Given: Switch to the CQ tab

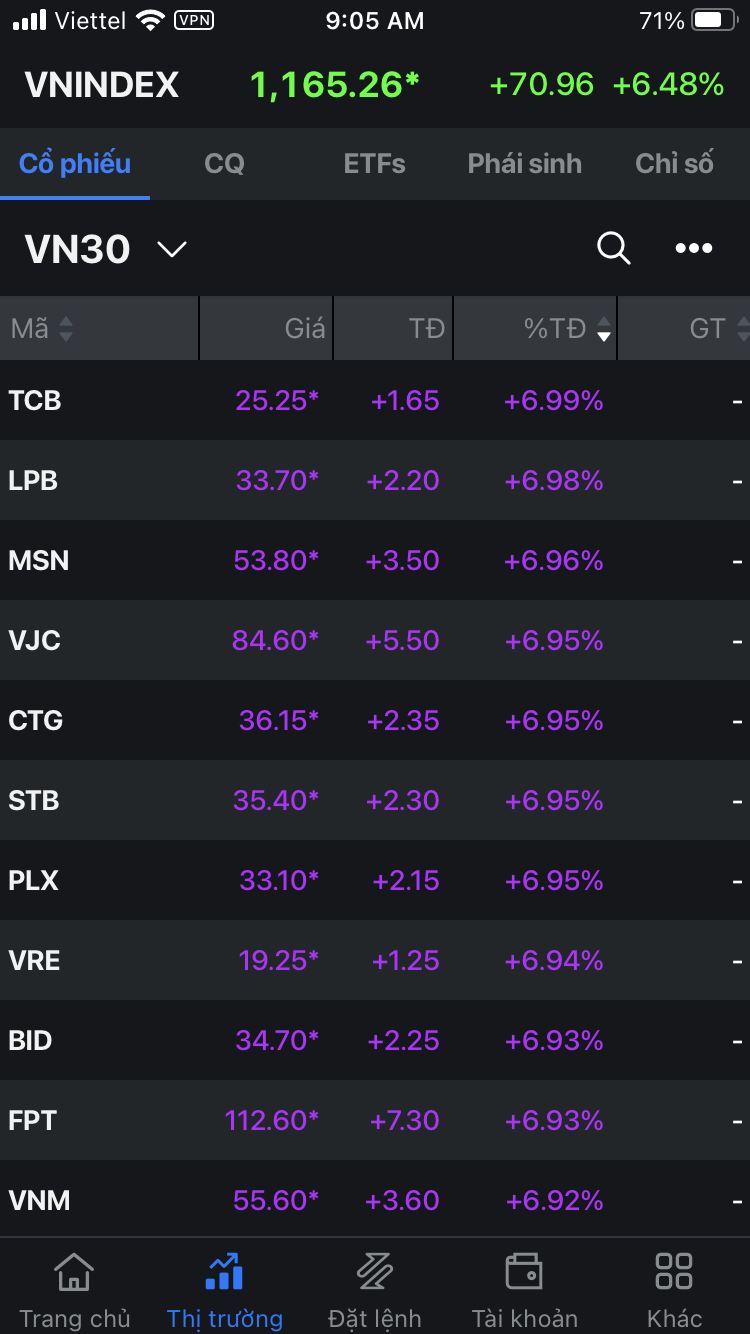Looking at the screenshot, I should (x=224, y=163).
